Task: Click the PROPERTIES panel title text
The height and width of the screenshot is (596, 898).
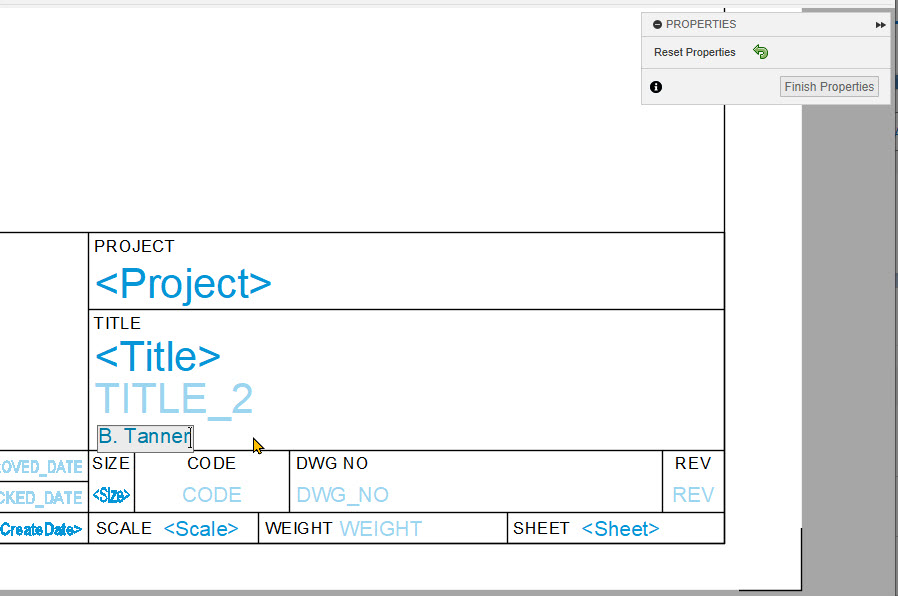Action: [701, 24]
